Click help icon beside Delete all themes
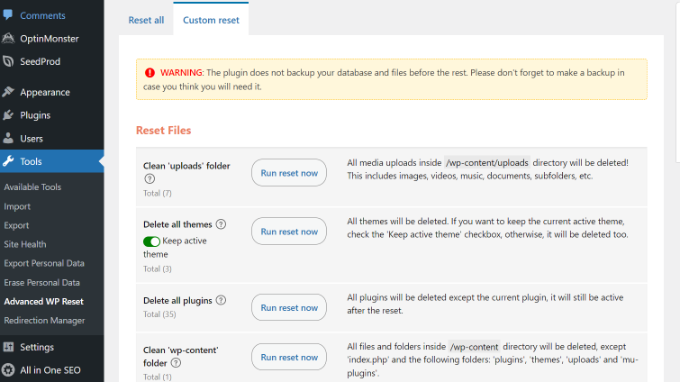Image resolution: width=680 pixels, height=382 pixels. tap(221, 224)
